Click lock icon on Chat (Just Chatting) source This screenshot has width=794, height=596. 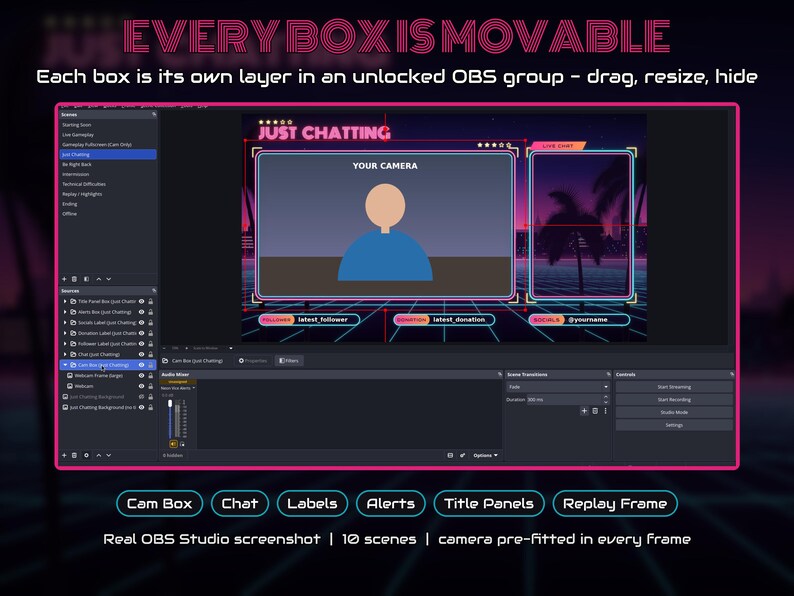[150, 354]
